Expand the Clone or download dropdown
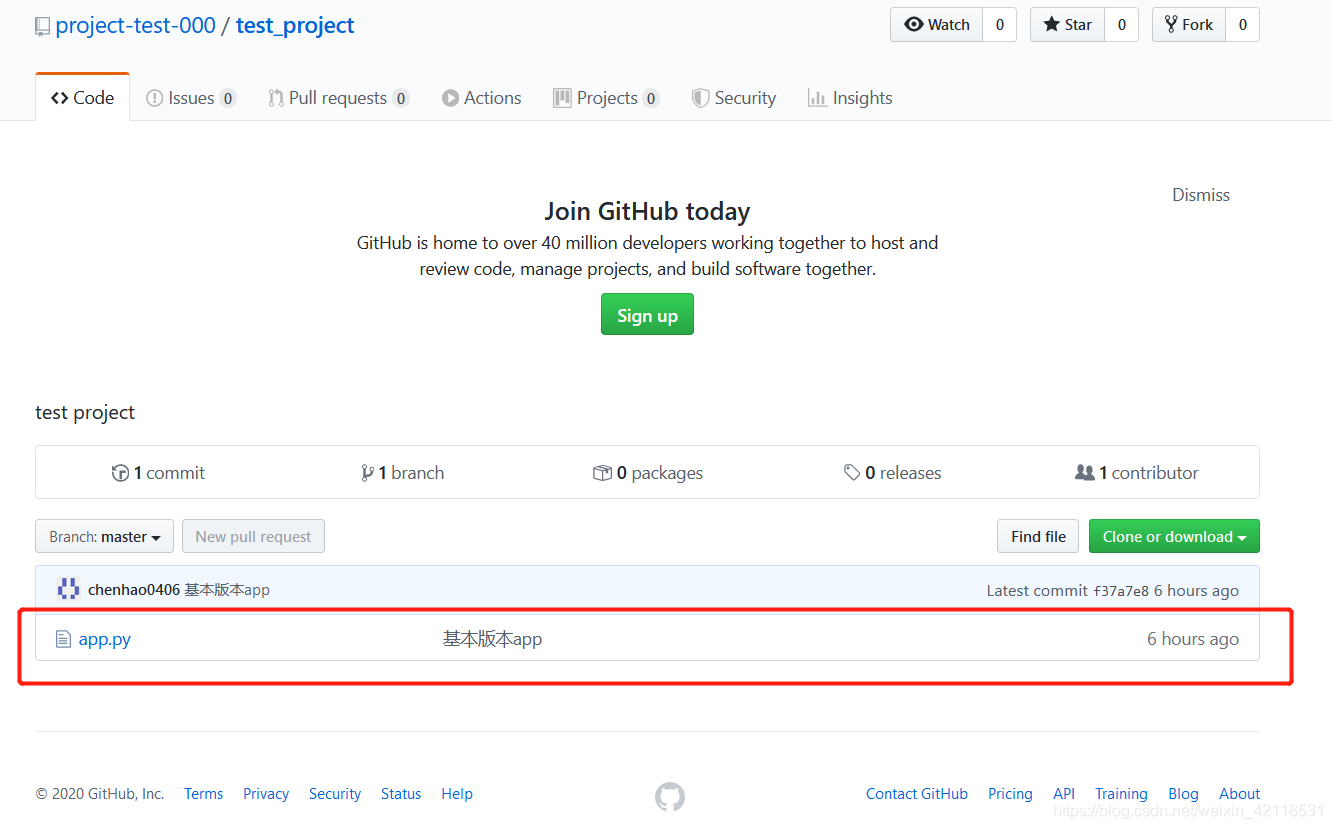This screenshot has width=1332, height=829. tap(1174, 537)
